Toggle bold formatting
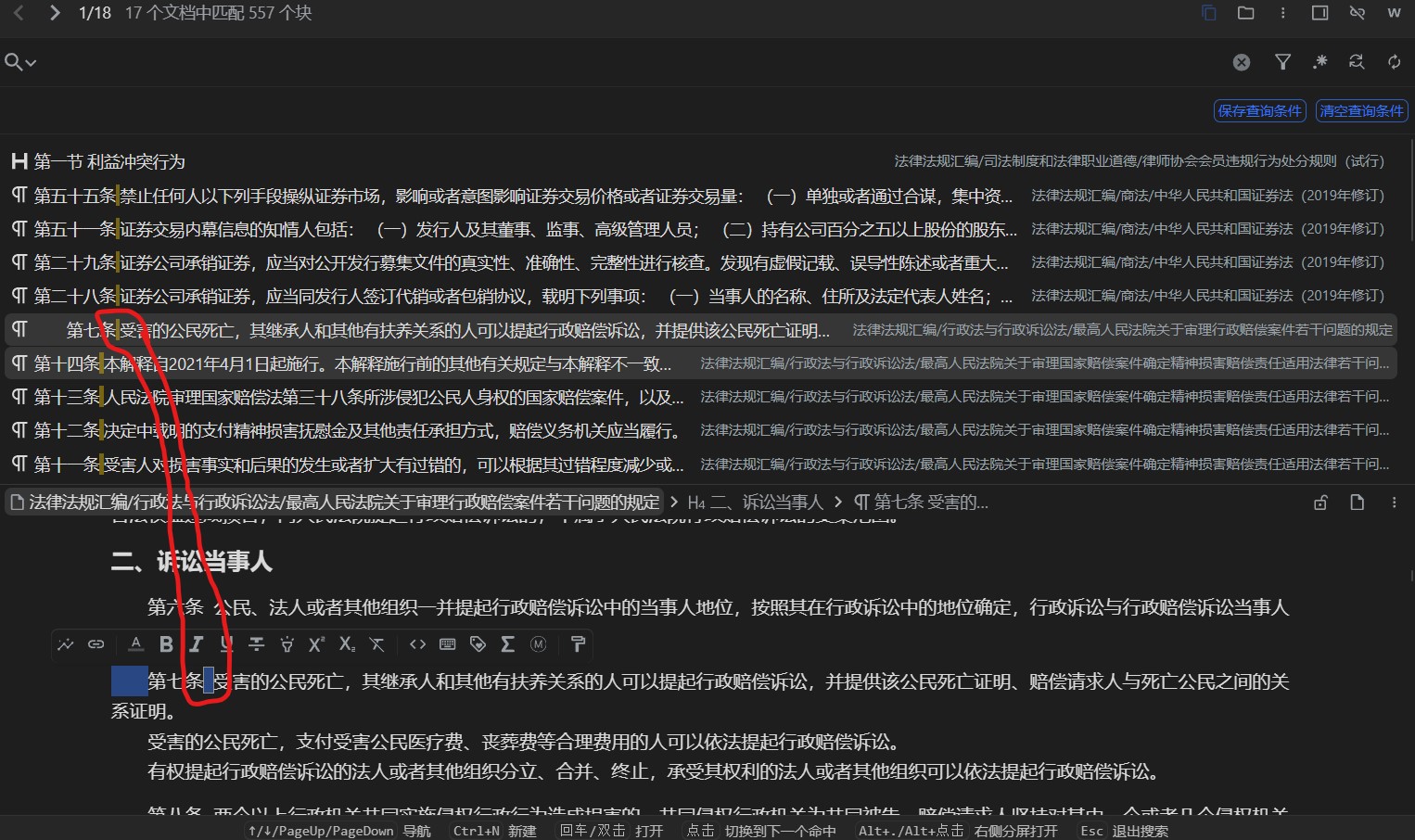This screenshot has width=1415, height=840. pos(166,644)
